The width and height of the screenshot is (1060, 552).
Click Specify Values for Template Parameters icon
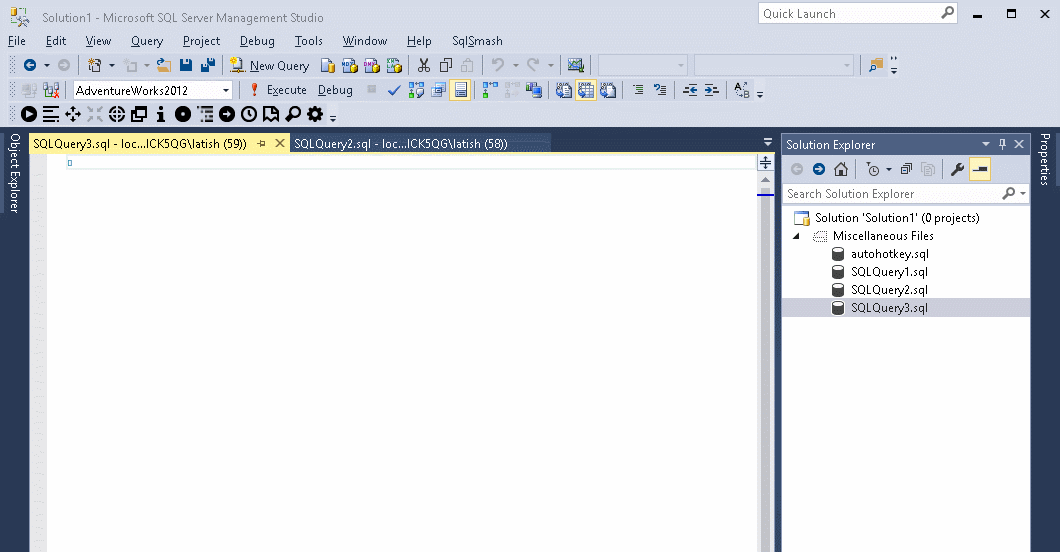click(x=742, y=90)
